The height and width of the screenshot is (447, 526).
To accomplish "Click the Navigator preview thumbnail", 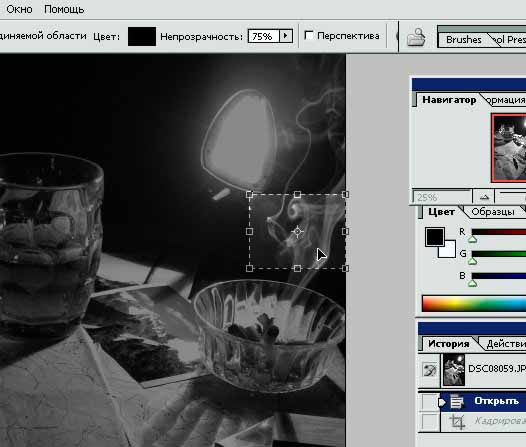I will click(509, 148).
